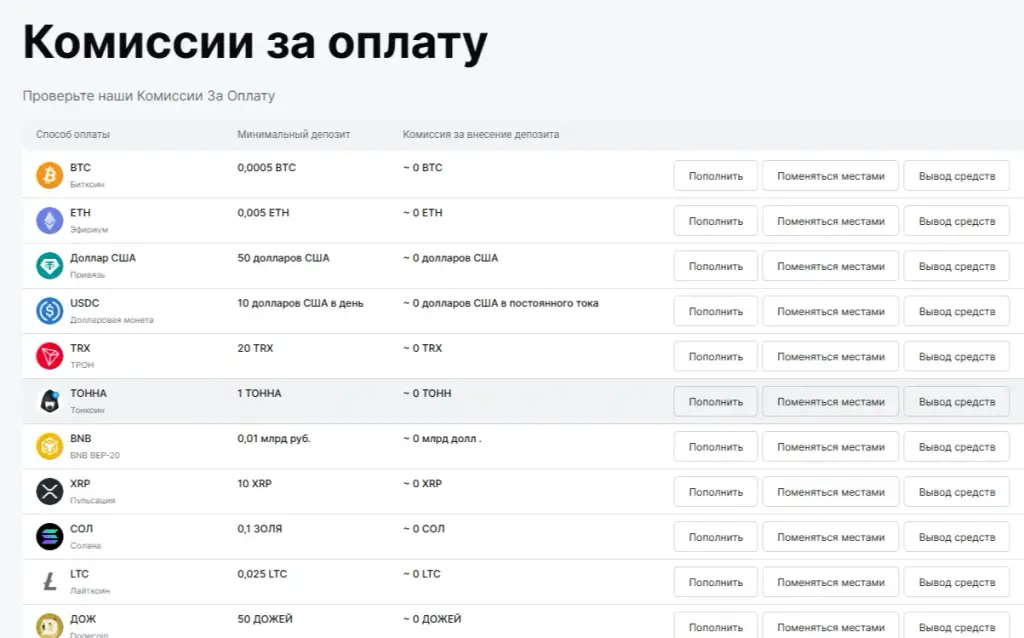Screen dimensions: 1024x638
Task: Click Пополнить in the СОЛ row
Action: pyautogui.click(x=716, y=537)
